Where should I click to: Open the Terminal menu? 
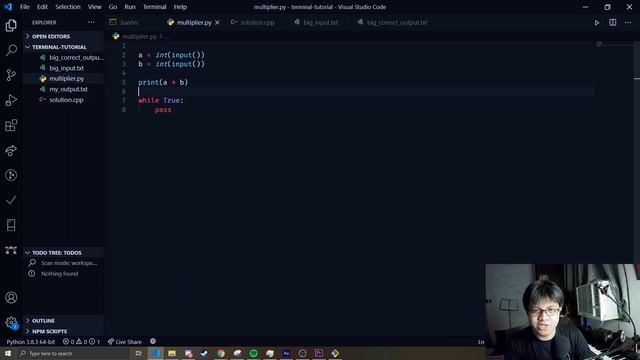tap(155, 7)
